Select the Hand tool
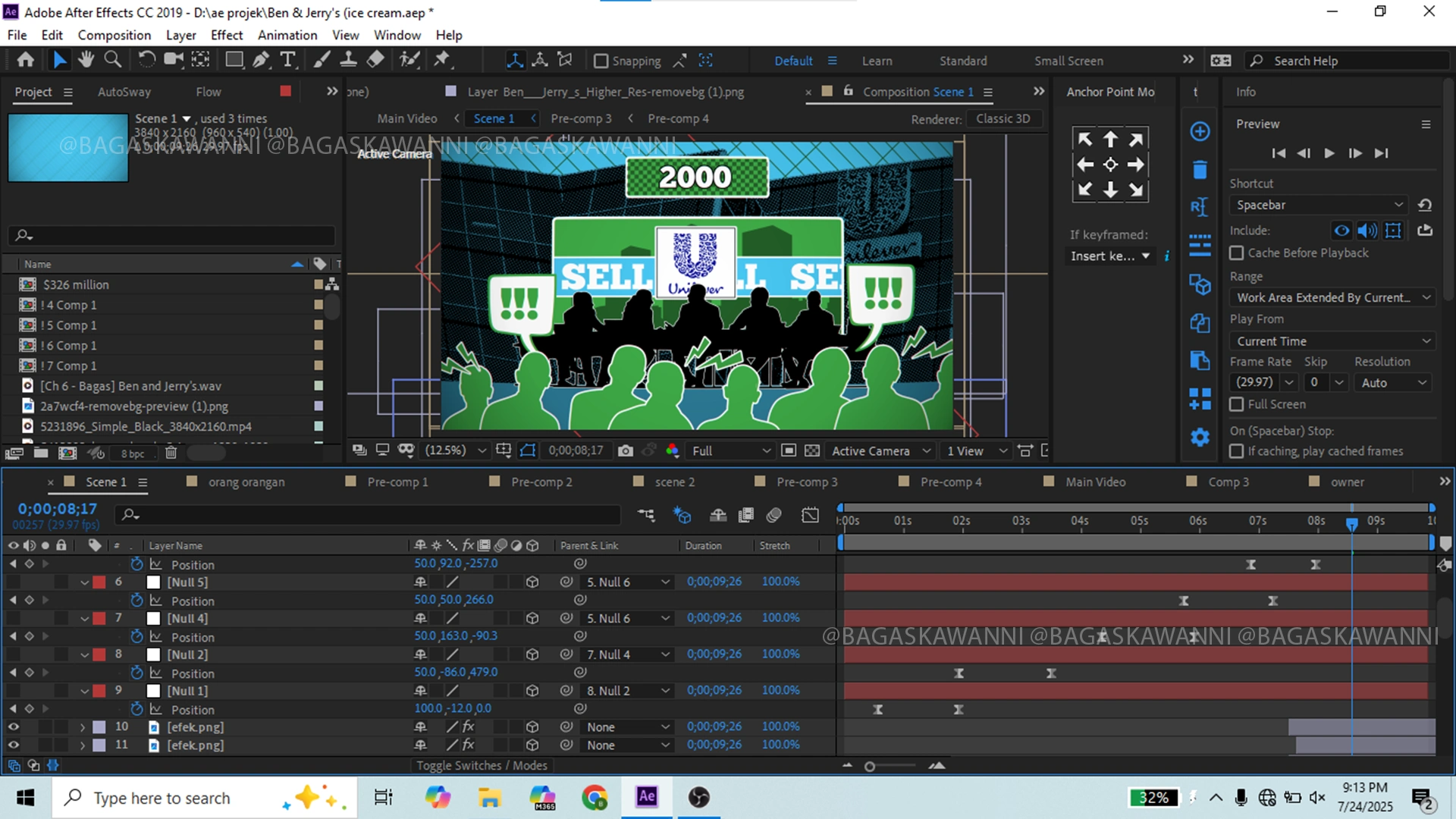The width and height of the screenshot is (1456, 819). (86, 60)
